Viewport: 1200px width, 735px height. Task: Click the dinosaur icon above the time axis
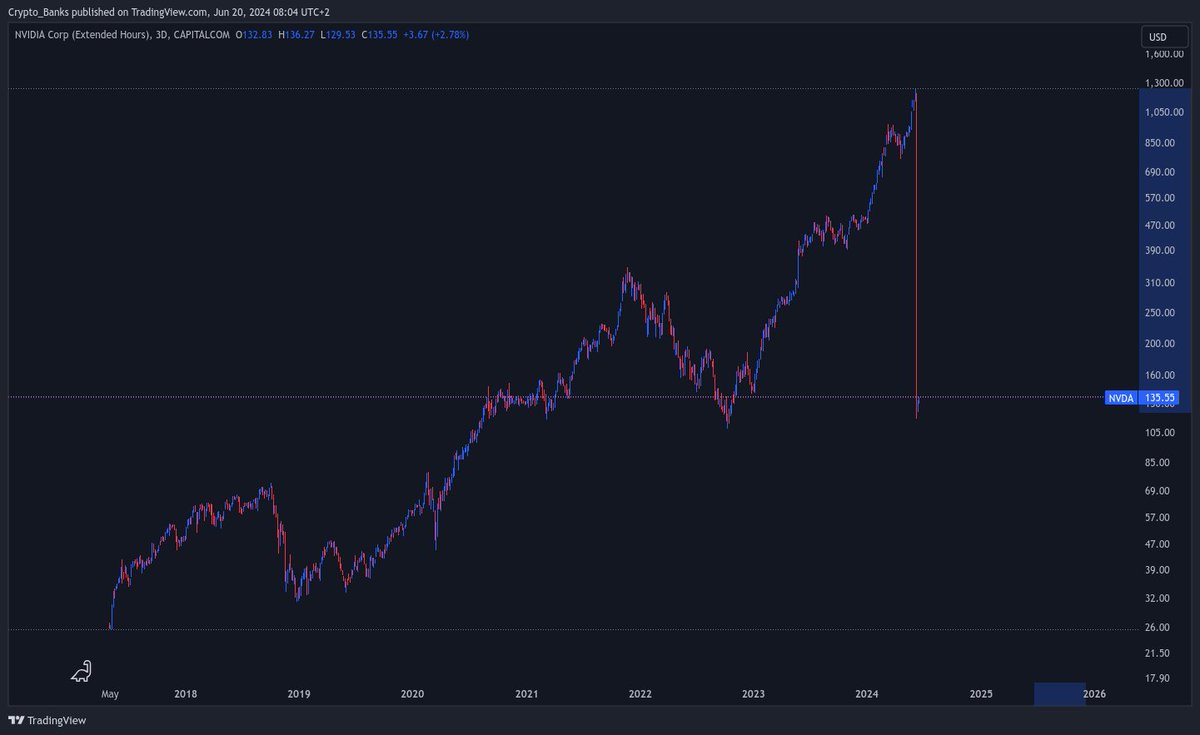pos(82,671)
